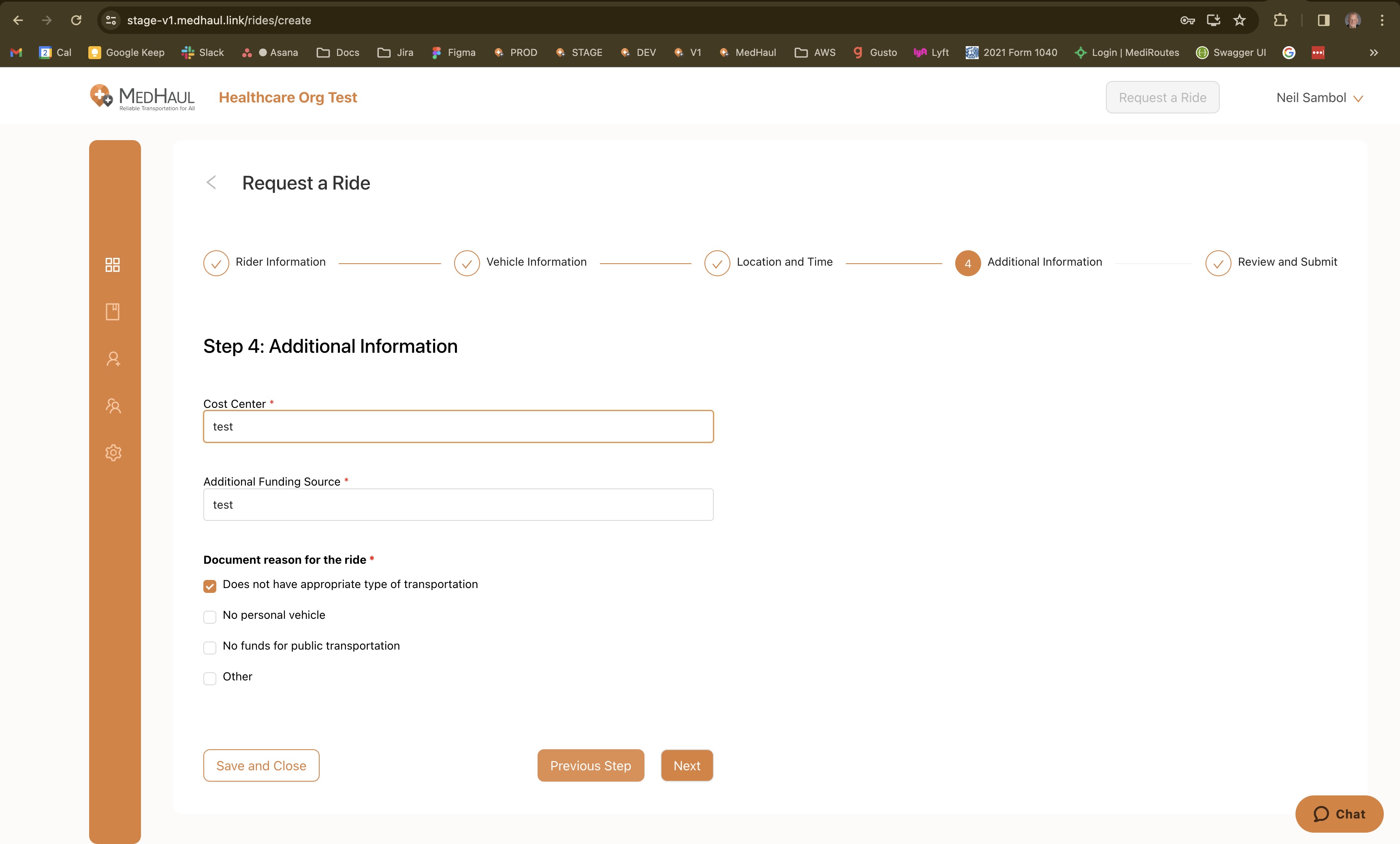Open the Swagger UI bookmark
This screenshot has width=1400, height=844.
(x=1231, y=52)
